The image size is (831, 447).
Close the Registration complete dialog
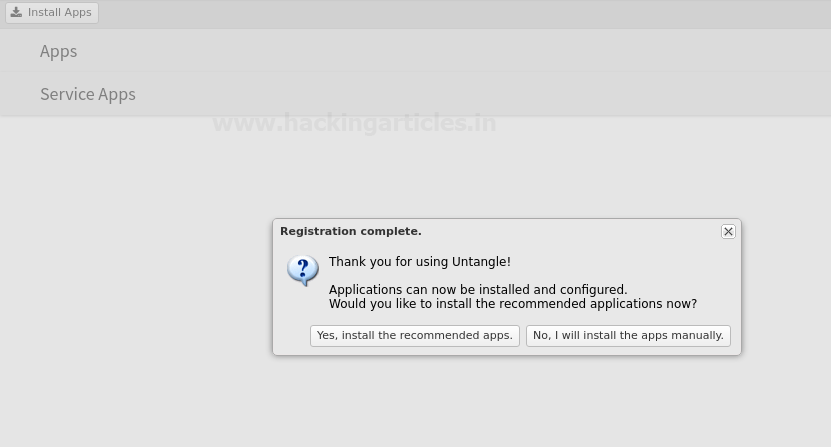click(x=728, y=231)
